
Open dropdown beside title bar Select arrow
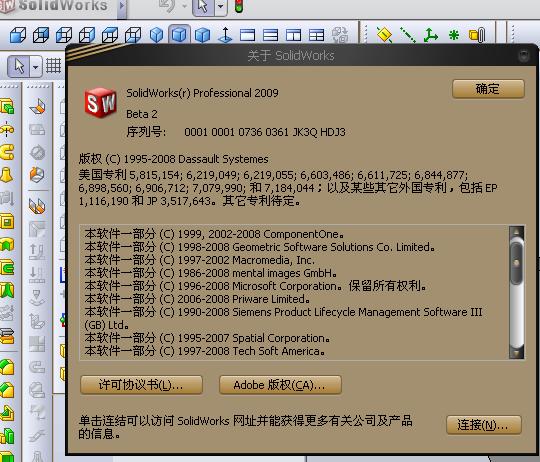tap(221, 7)
